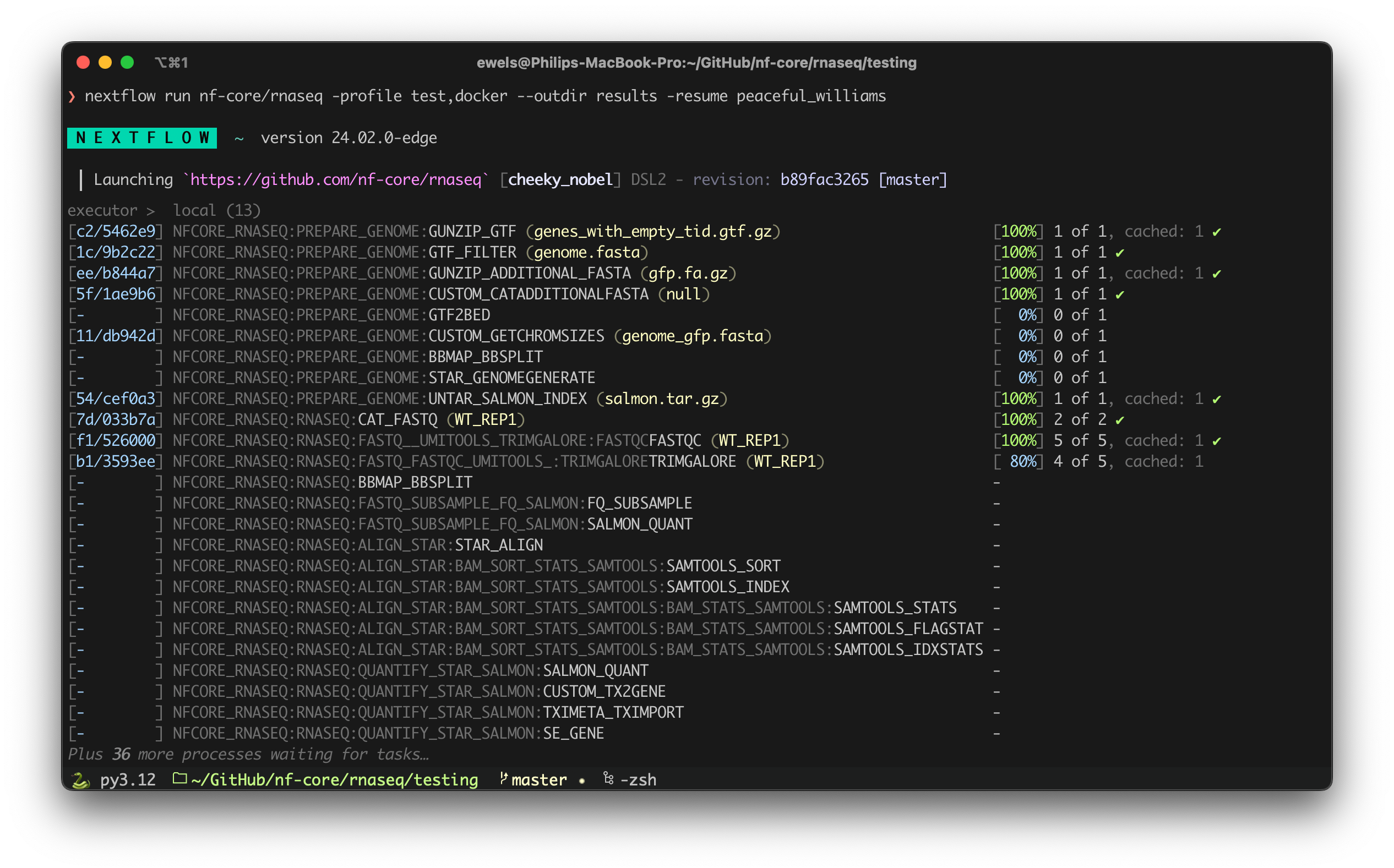Click the cached checkmark on GUNZIP_GTF line
This screenshot has width=1394, height=868.
click(x=1216, y=231)
